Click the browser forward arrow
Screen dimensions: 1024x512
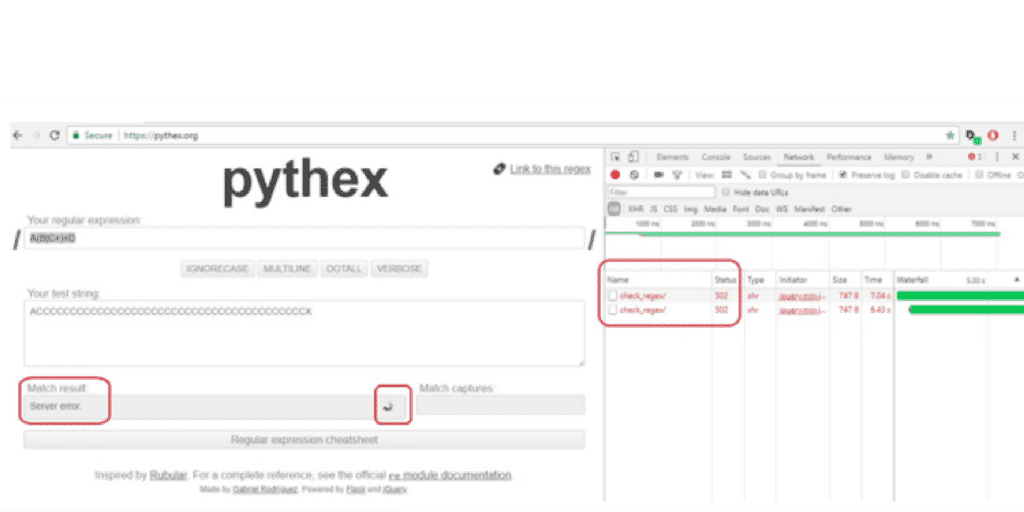36,136
